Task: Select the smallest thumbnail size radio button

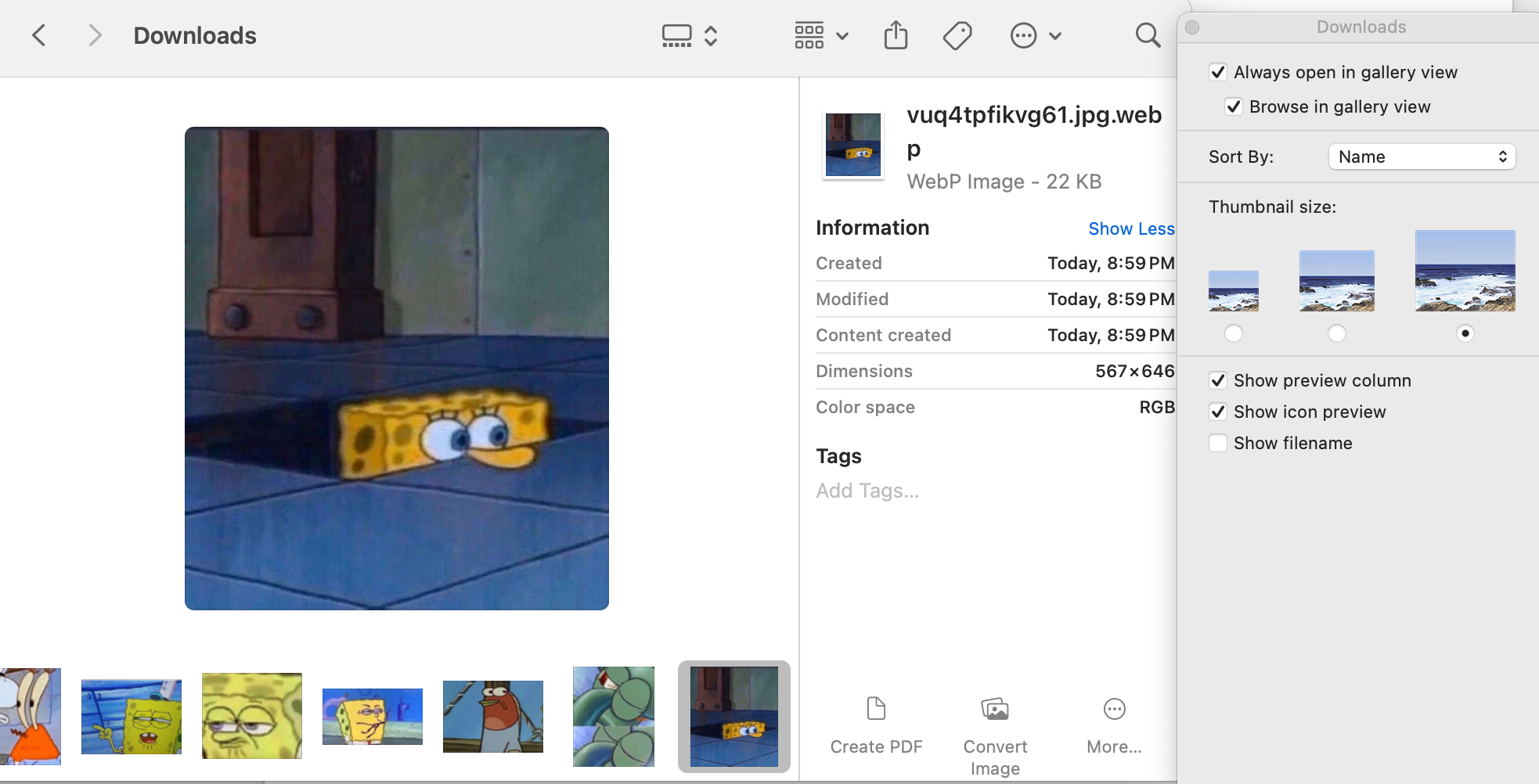Action: [x=1233, y=333]
